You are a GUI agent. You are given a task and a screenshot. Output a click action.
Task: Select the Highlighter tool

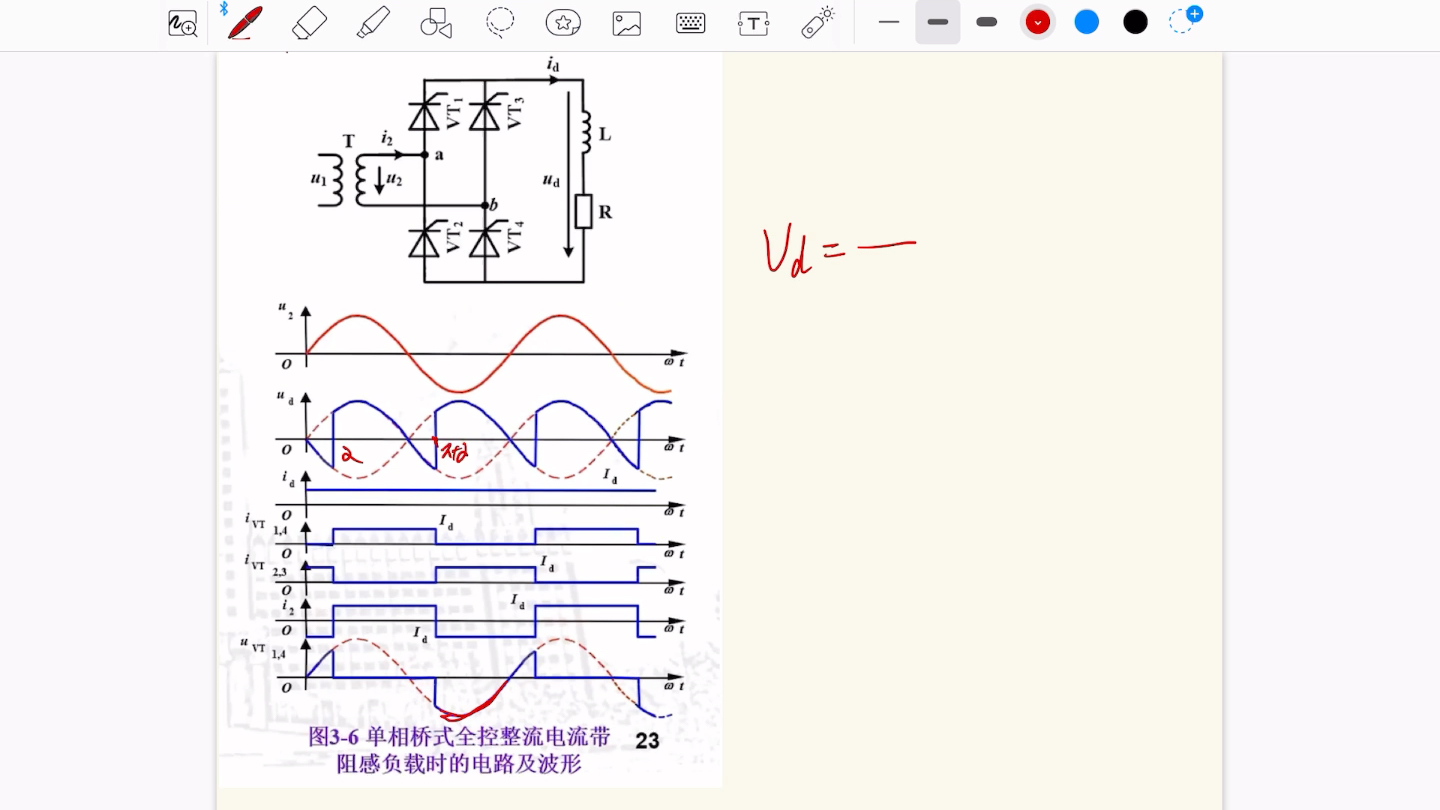coord(372,22)
